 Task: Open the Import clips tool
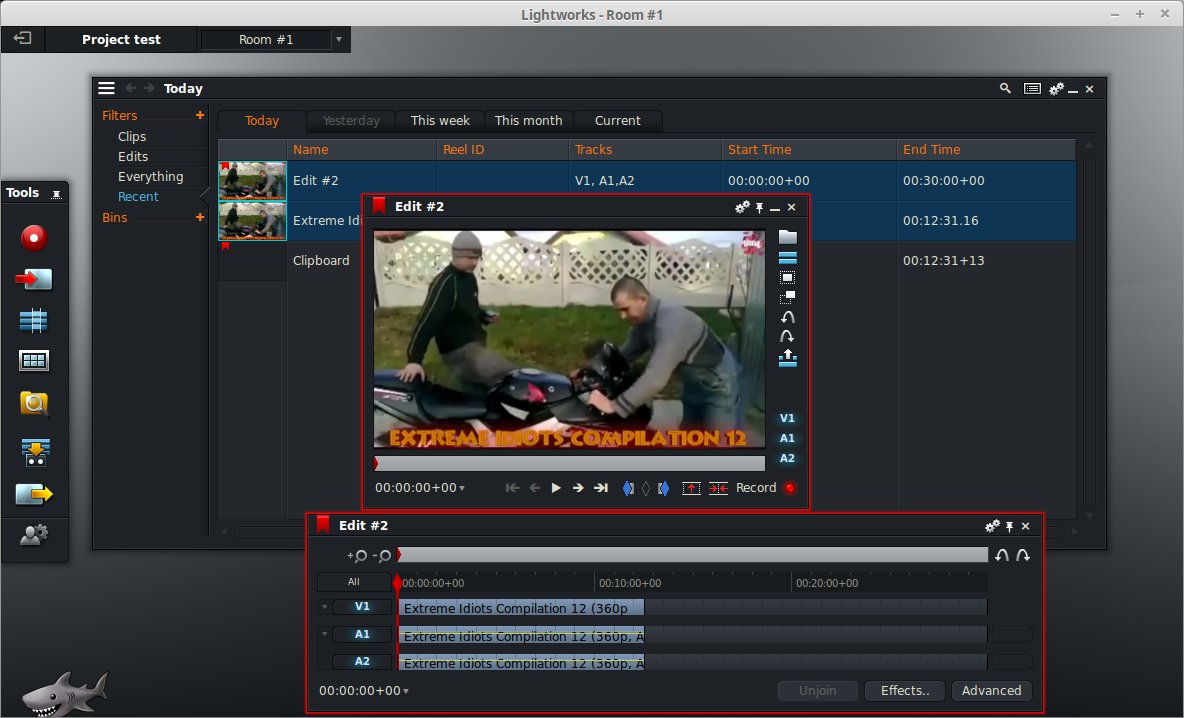click(x=34, y=279)
